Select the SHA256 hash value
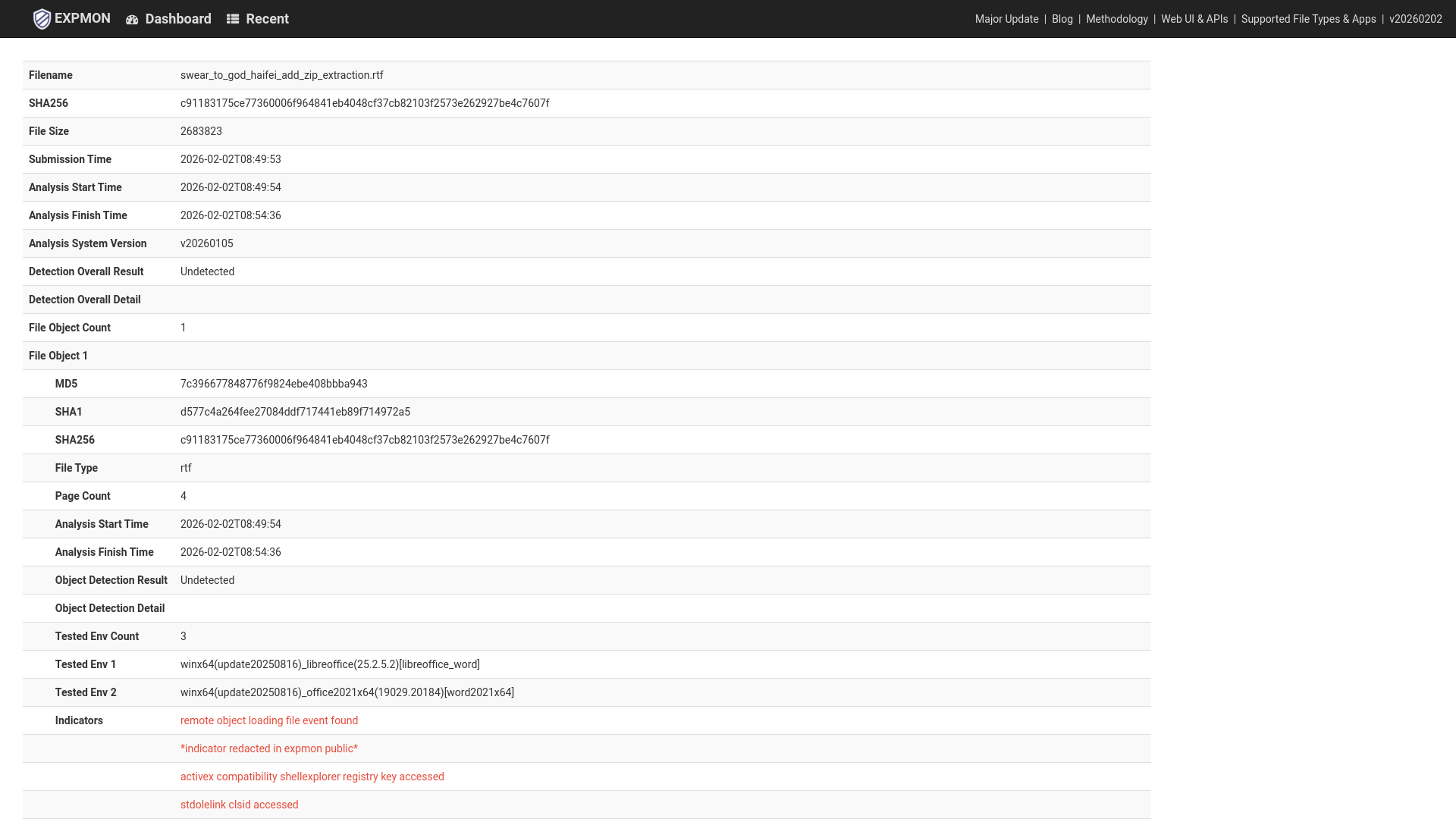The height and width of the screenshot is (819, 1456). click(365, 103)
